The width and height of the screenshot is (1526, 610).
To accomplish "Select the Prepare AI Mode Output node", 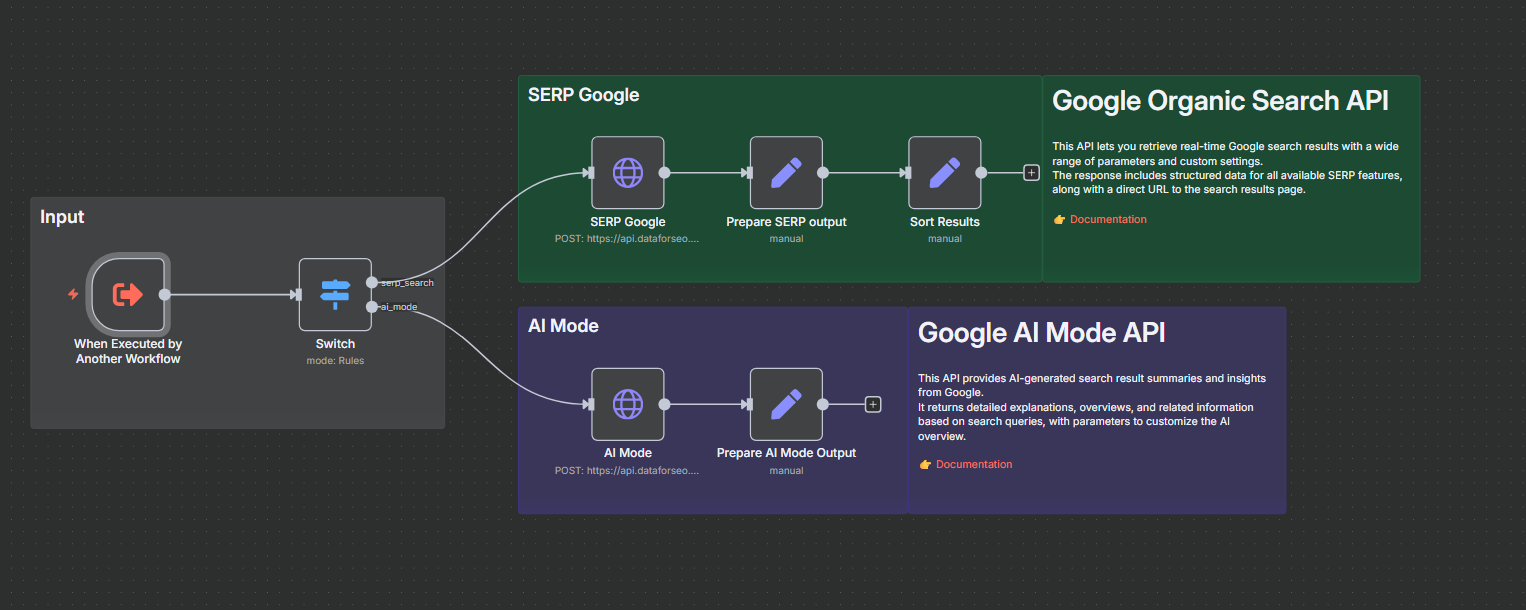I will click(x=786, y=404).
